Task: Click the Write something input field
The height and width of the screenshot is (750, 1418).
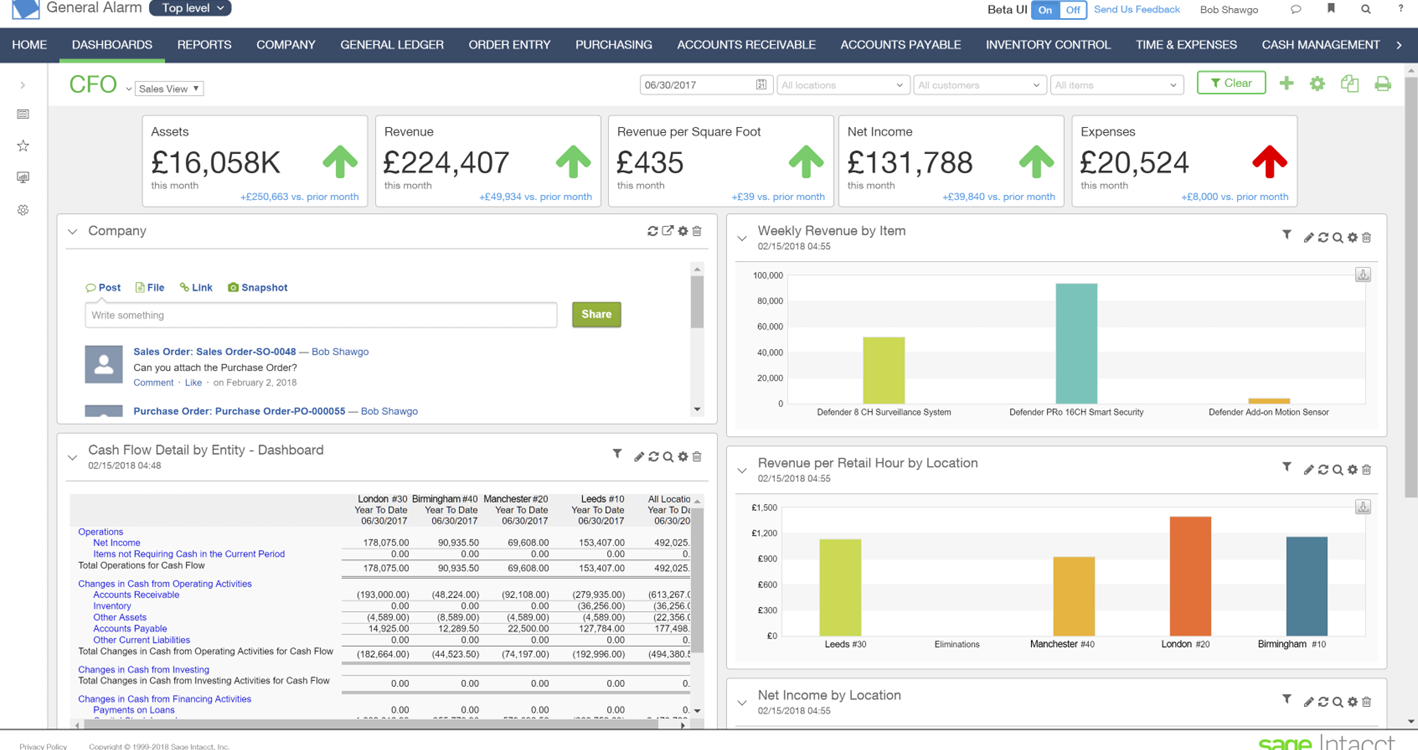Action: point(321,315)
